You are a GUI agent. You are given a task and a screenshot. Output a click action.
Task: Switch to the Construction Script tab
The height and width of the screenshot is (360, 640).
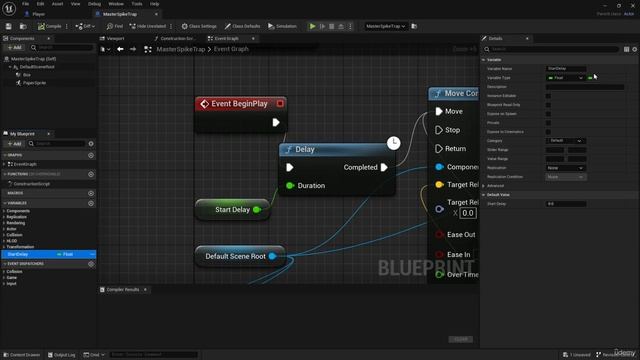click(175, 38)
